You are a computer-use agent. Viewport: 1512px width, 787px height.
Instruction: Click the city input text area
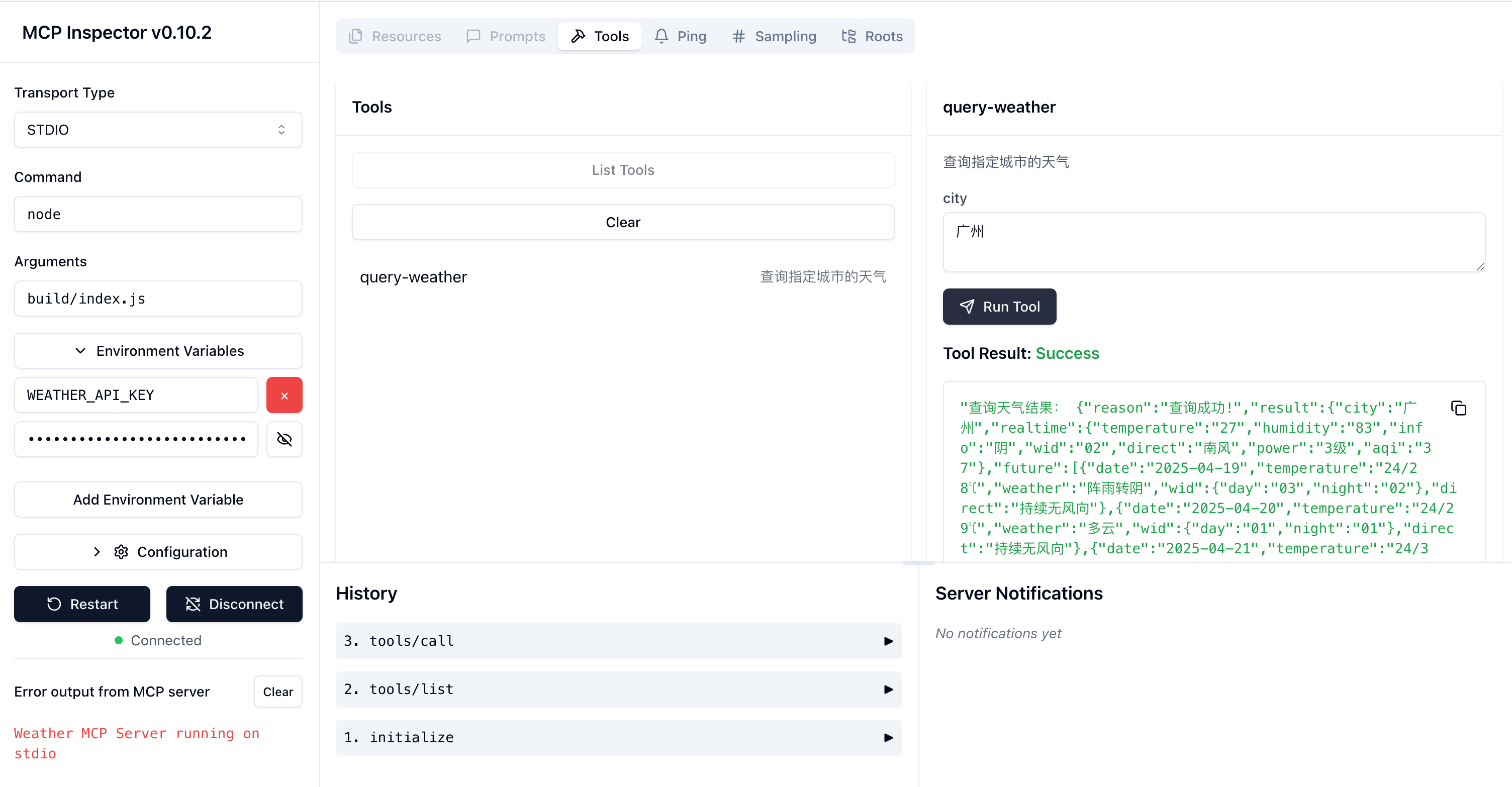coord(1213,242)
